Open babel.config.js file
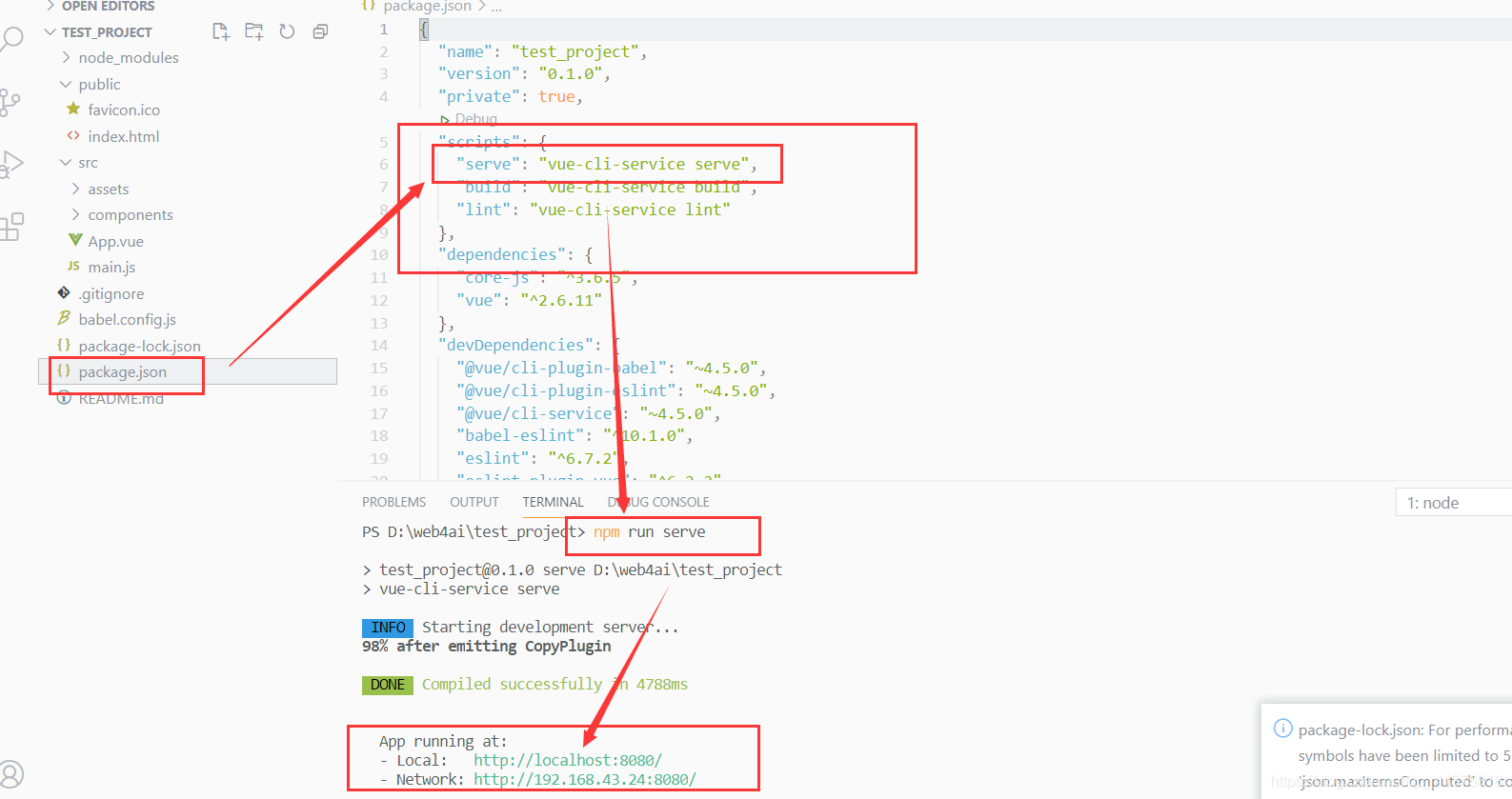 click(x=127, y=319)
